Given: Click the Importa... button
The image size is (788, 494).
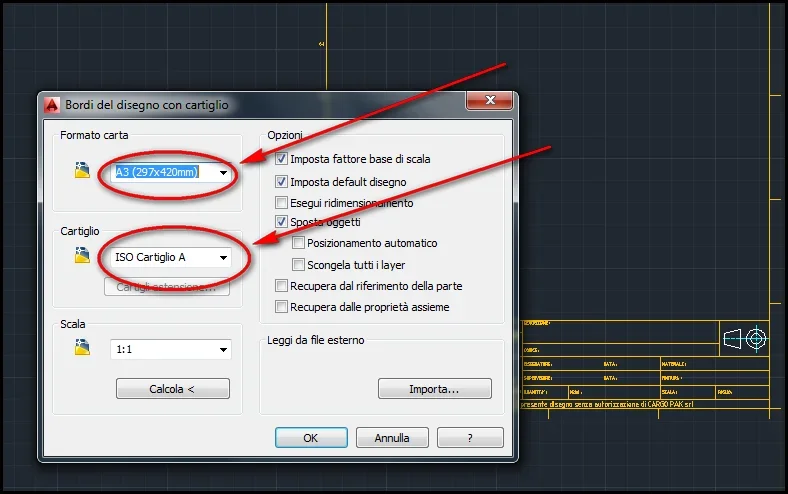Looking at the screenshot, I should coord(435,389).
